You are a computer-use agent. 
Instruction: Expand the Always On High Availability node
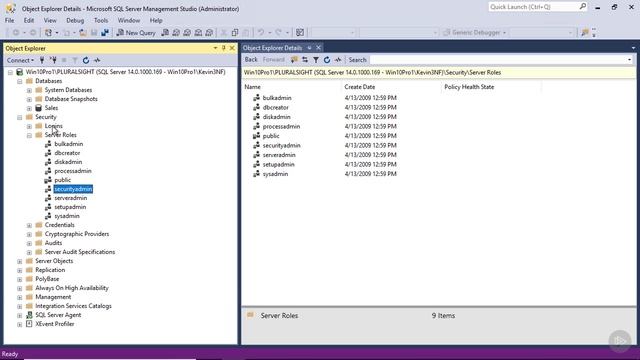(20, 288)
